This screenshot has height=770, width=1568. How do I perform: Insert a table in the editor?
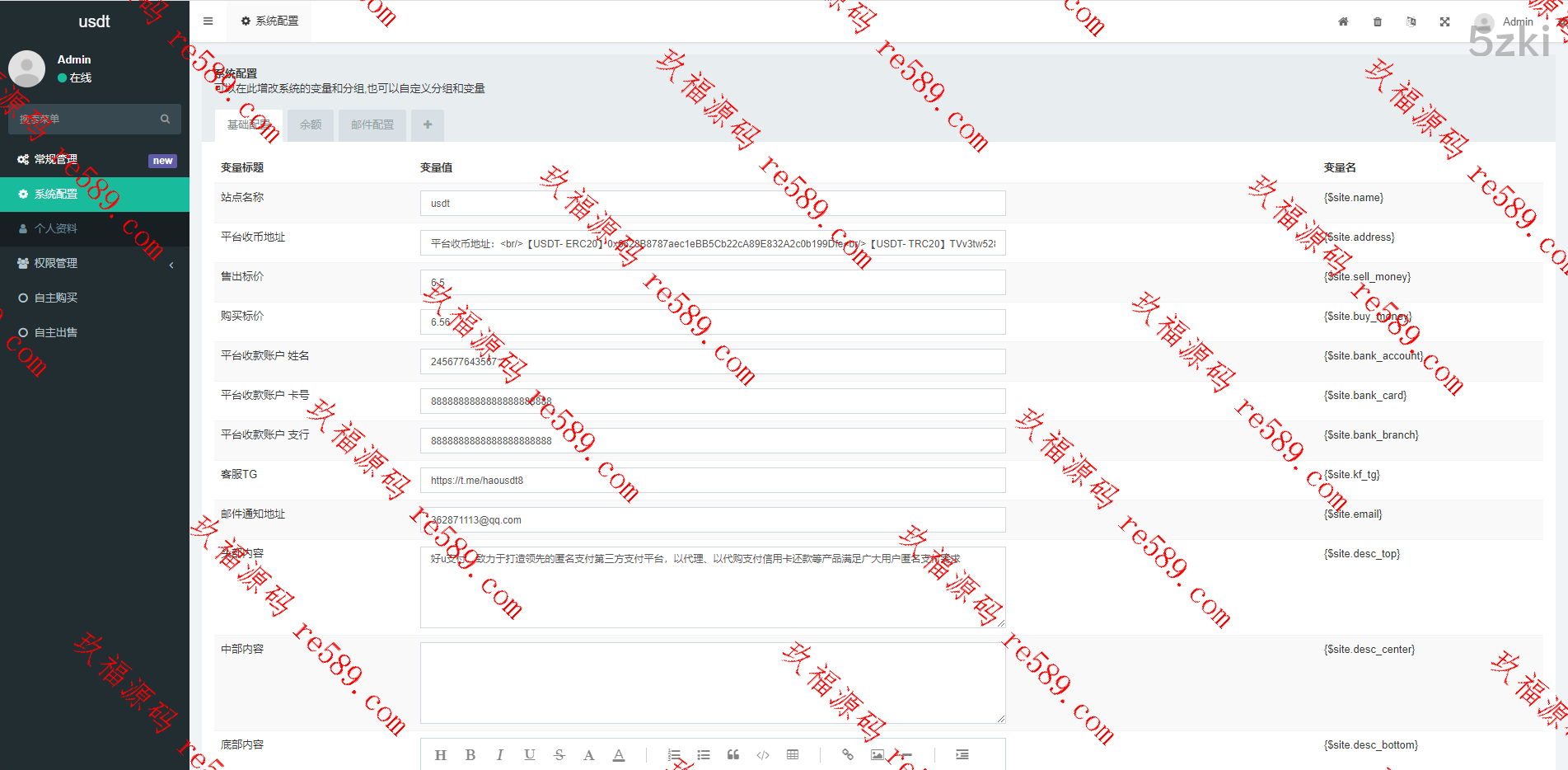pos(793,755)
